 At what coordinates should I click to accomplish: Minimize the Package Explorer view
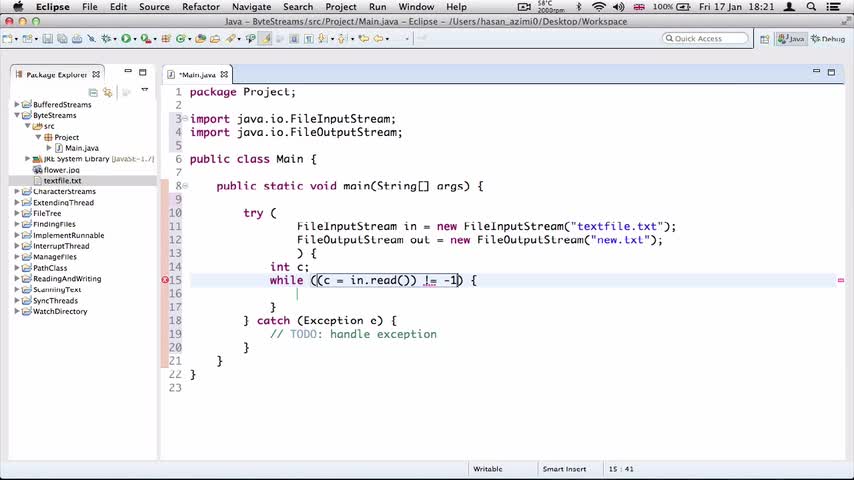coord(128,71)
